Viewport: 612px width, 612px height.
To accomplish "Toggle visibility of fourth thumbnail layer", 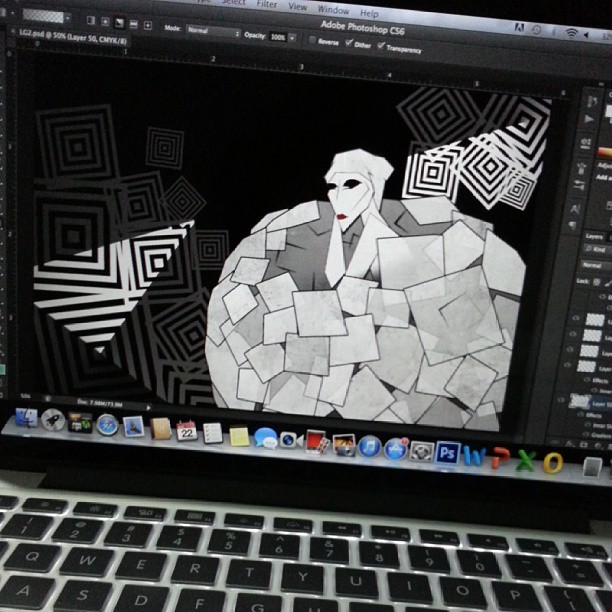I will tap(567, 365).
